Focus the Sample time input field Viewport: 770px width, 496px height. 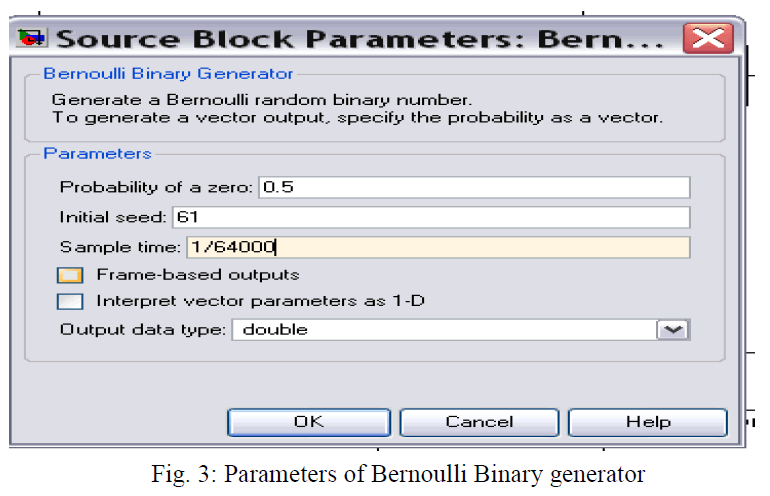click(x=438, y=247)
